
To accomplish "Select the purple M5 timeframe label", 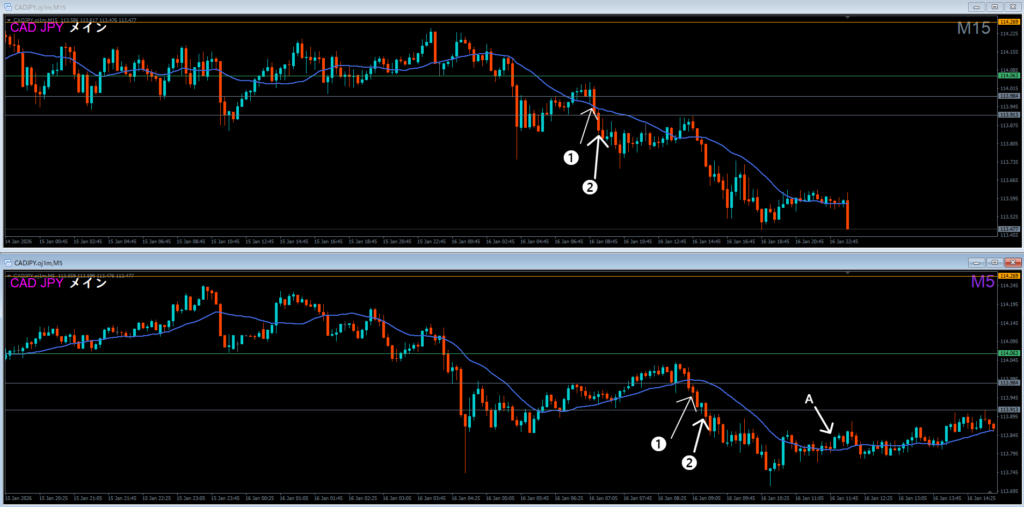I will point(982,282).
